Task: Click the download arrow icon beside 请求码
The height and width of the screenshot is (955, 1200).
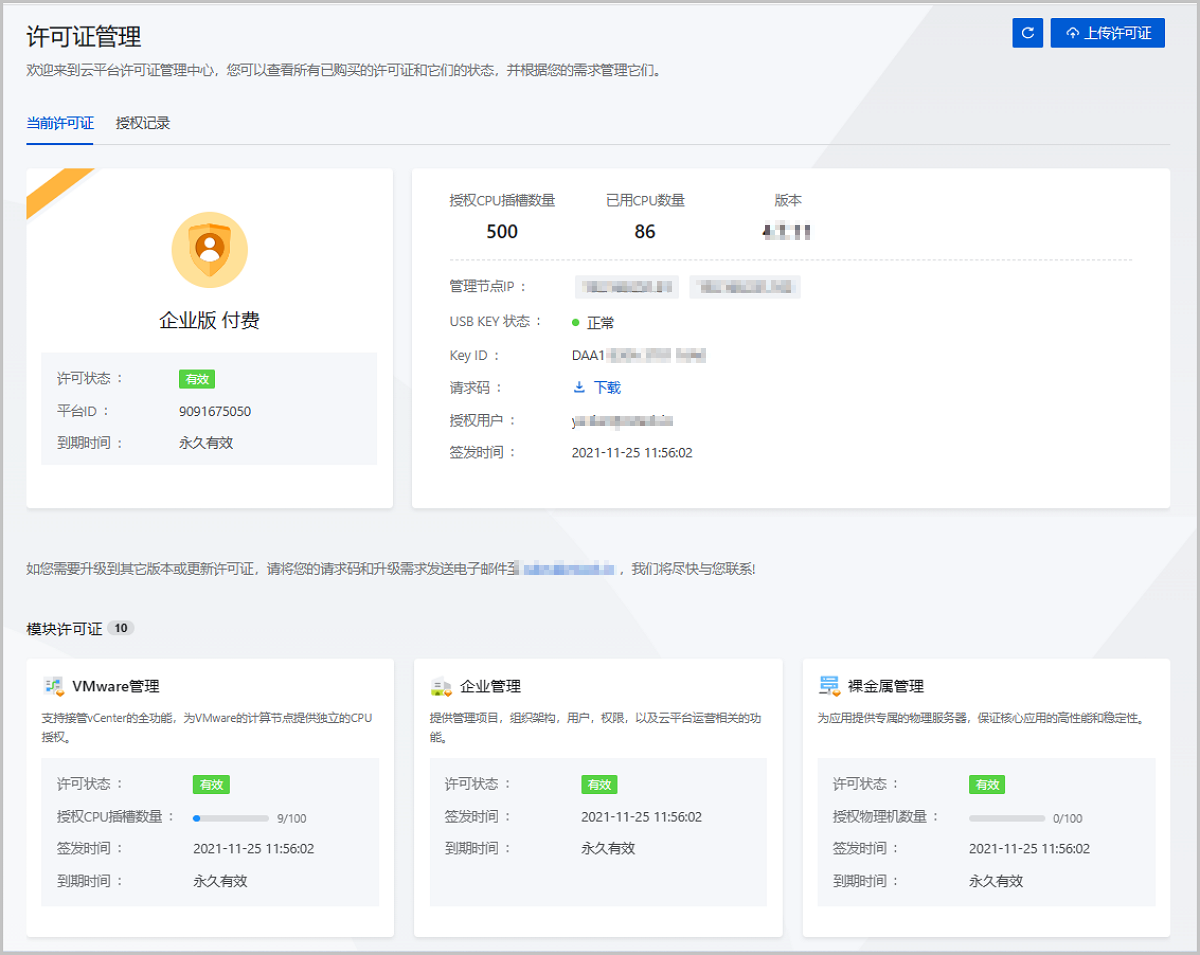Action: coord(579,387)
